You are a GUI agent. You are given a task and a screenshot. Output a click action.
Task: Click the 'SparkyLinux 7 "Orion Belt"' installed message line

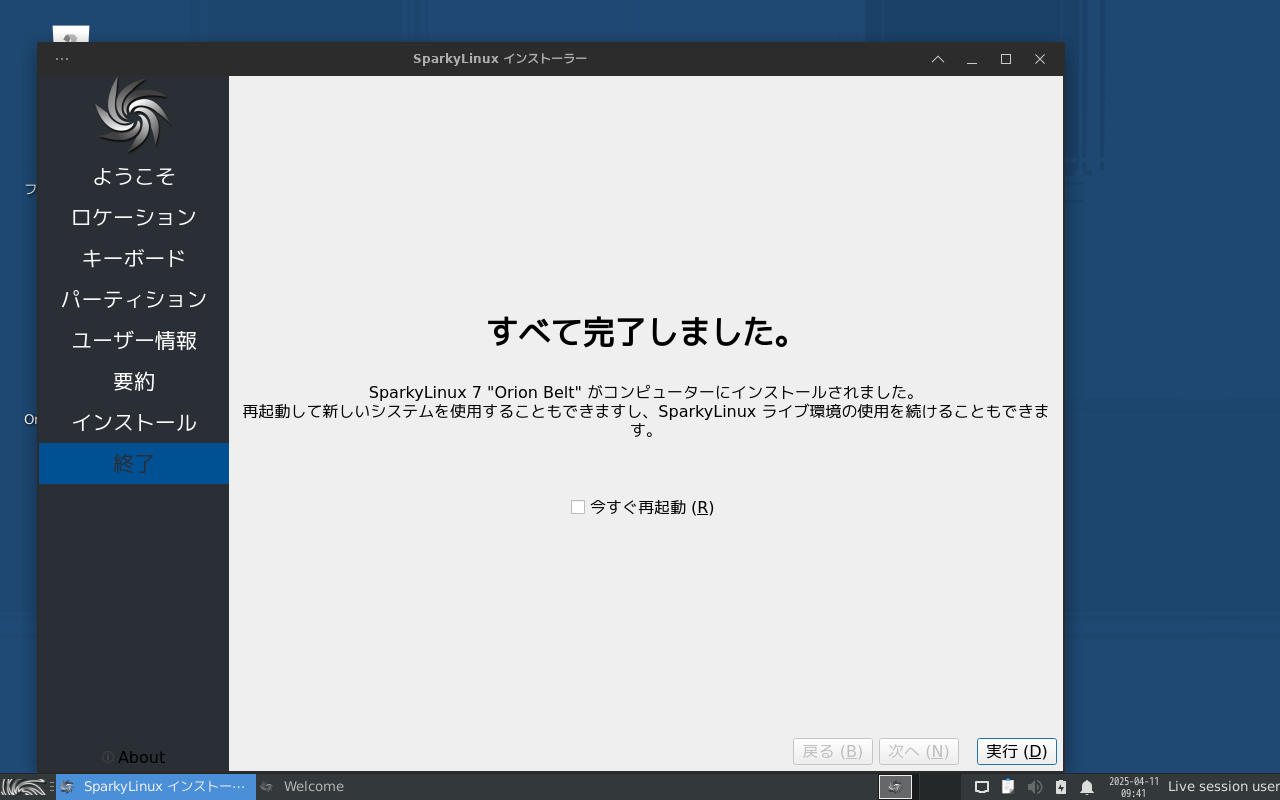(x=643, y=392)
